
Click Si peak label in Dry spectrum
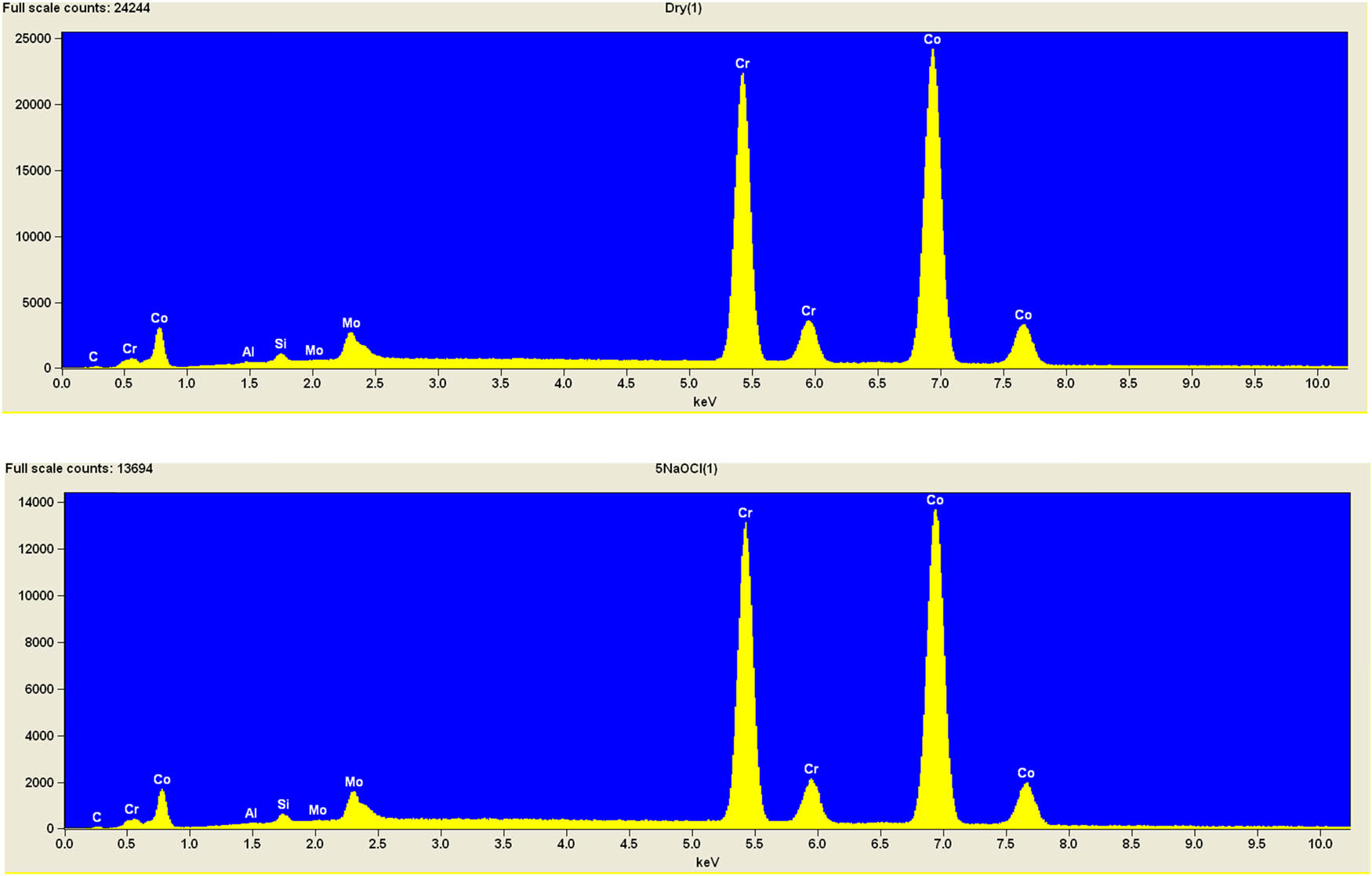click(280, 344)
